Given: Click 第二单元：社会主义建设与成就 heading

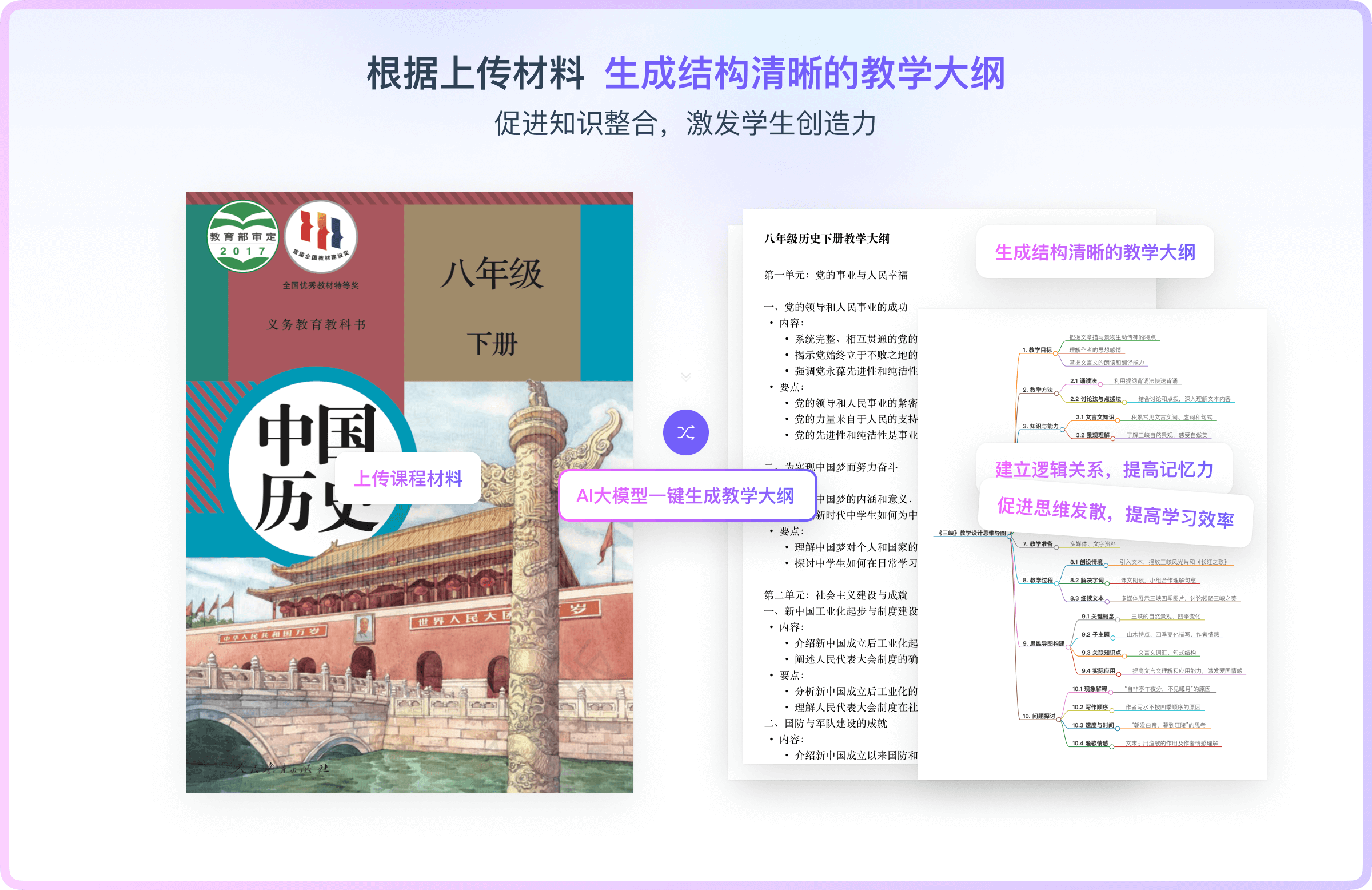Looking at the screenshot, I should point(836,595).
